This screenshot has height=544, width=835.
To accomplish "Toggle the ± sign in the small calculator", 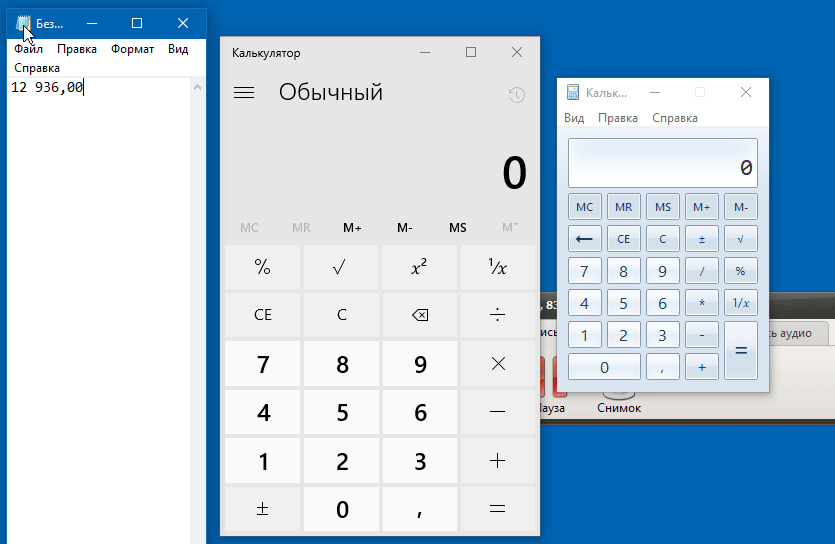I will [x=702, y=239].
